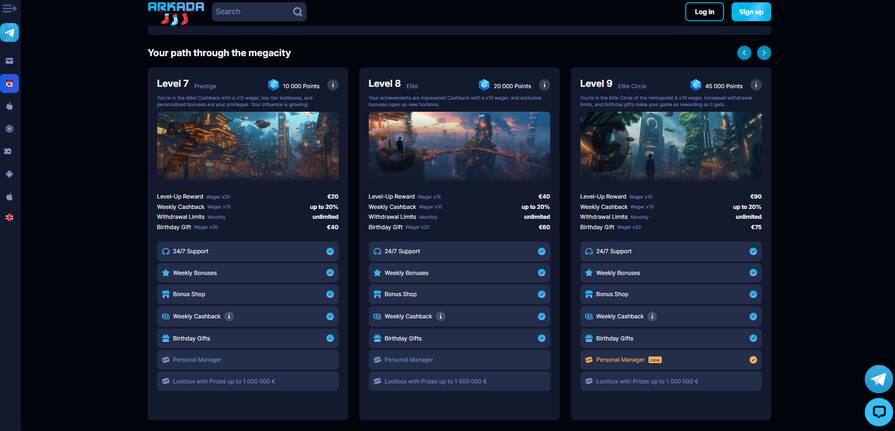Click Level 7 24/7 Support checkmark
This screenshot has height=431, width=895.
pyautogui.click(x=330, y=251)
